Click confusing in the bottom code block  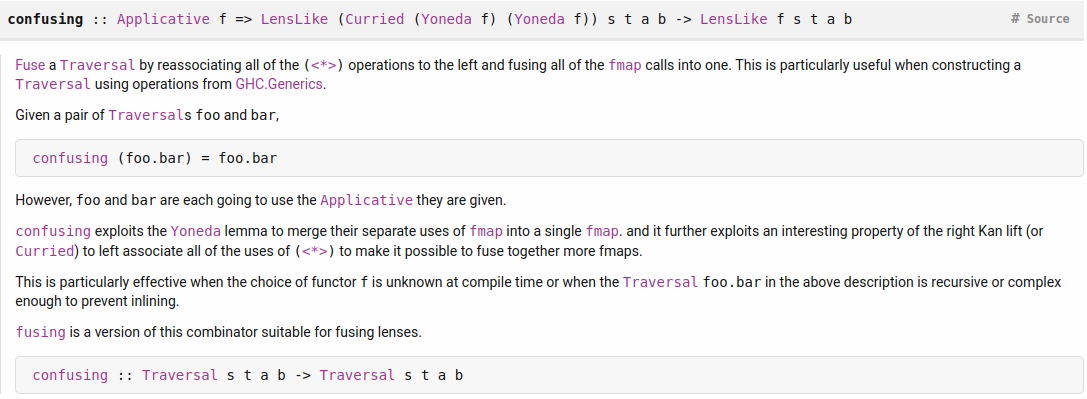pos(70,375)
